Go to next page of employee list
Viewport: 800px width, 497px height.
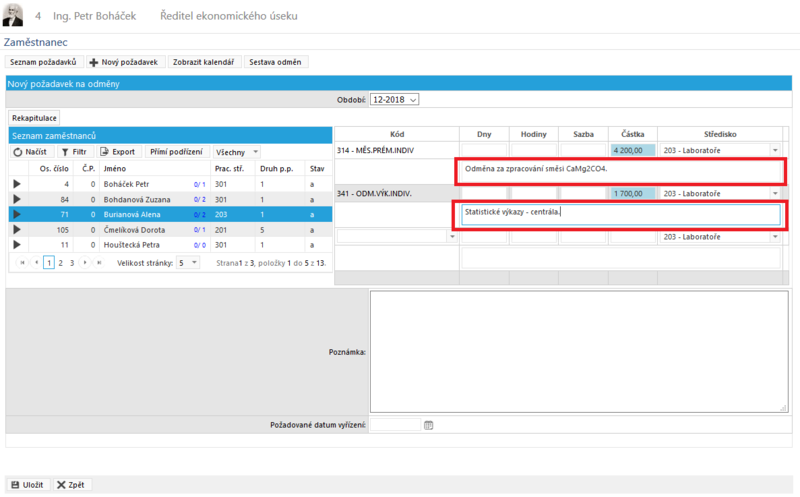pyautogui.click(x=85, y=263)
